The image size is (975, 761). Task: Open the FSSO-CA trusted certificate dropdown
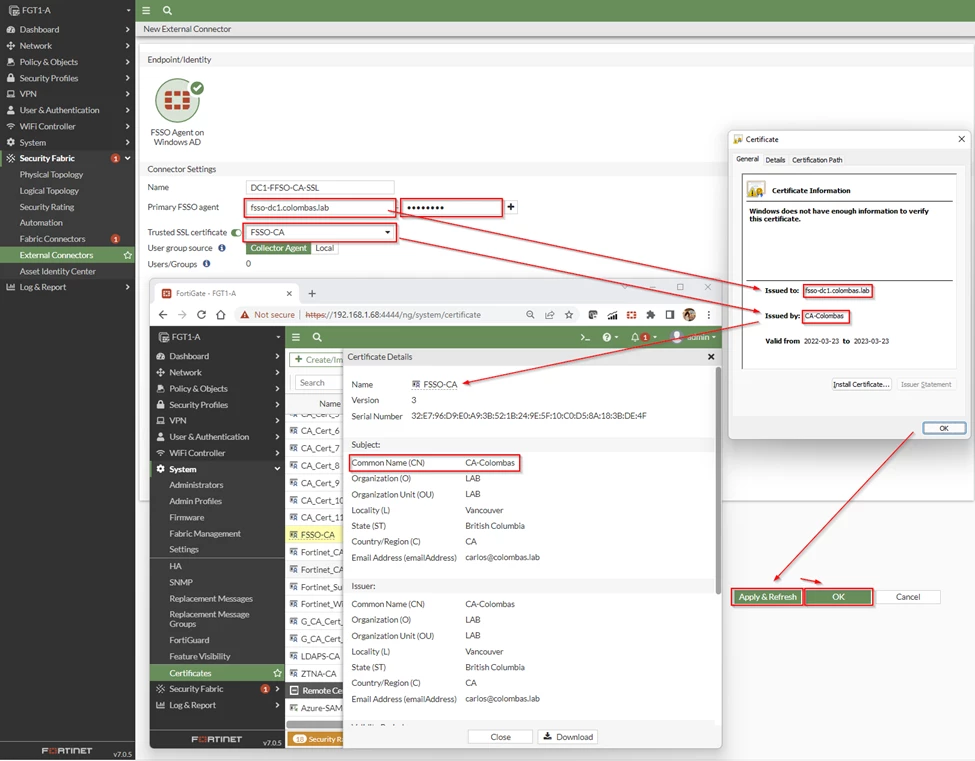point(320,232)
